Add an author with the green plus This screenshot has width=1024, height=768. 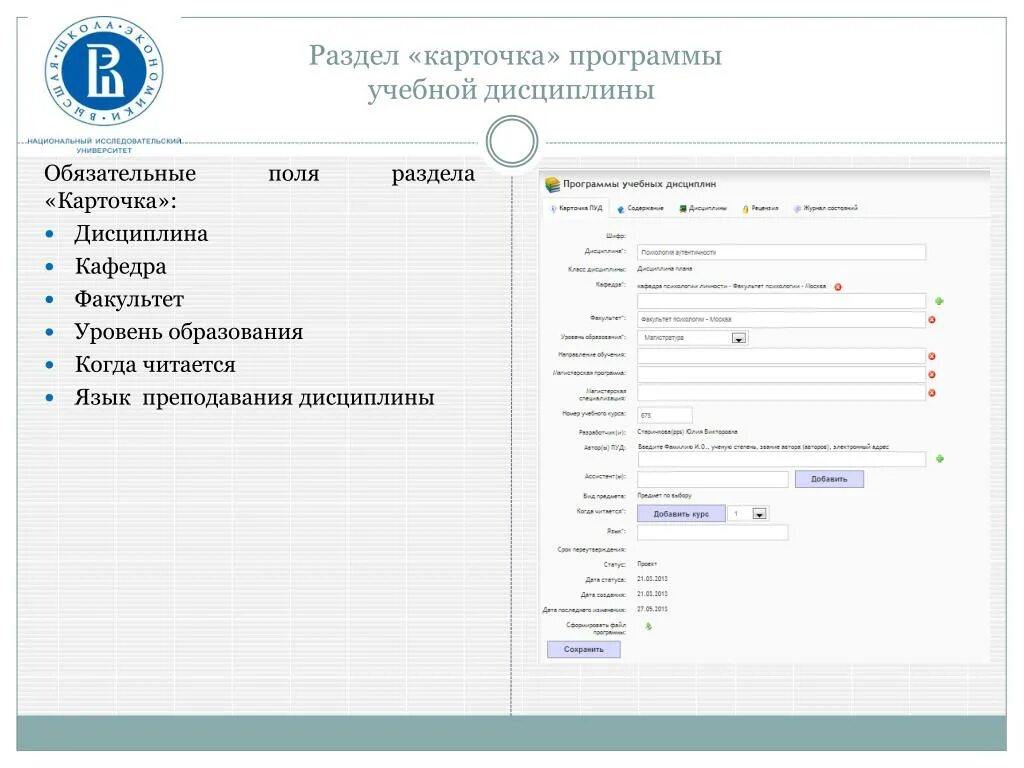(940, 458)
